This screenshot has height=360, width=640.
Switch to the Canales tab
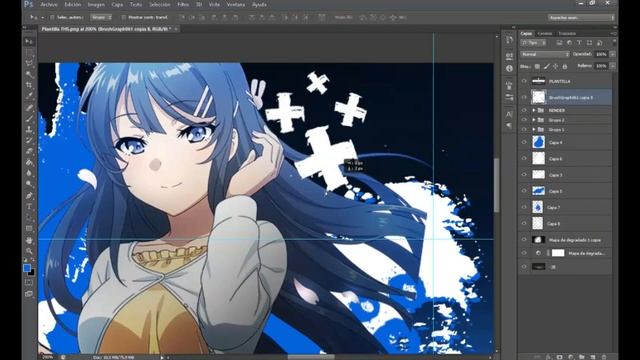(x=545, y=33)
